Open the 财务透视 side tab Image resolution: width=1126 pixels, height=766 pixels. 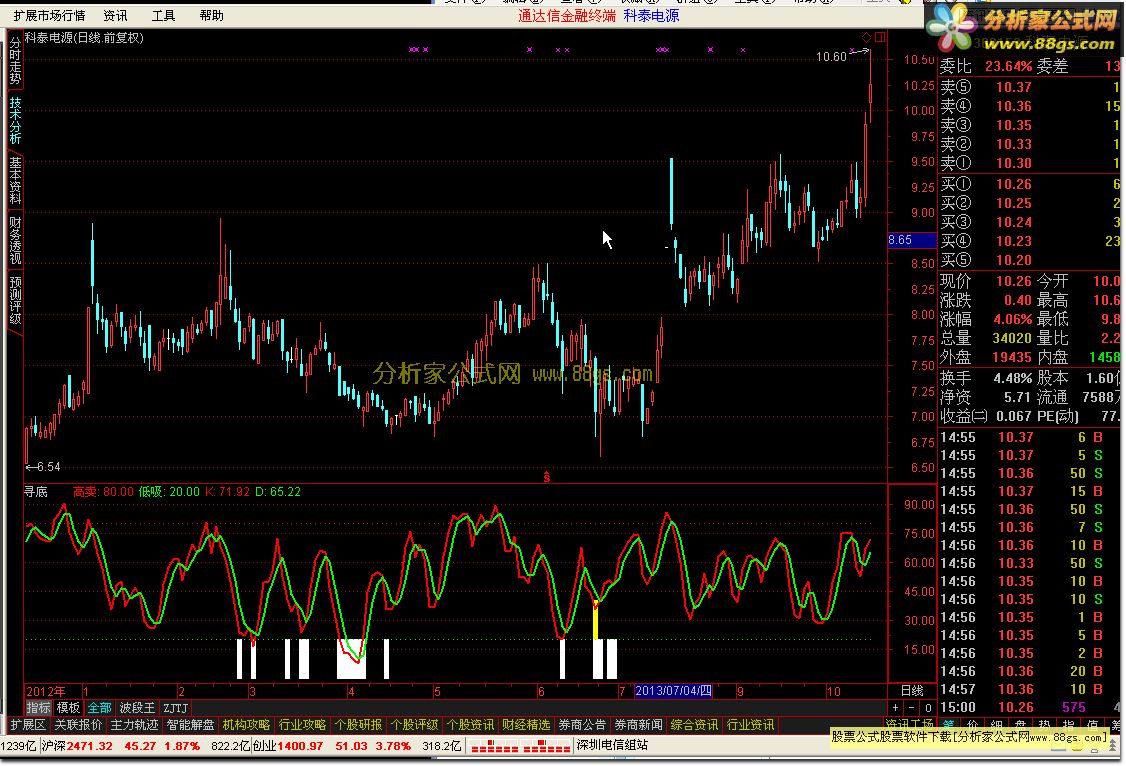[x=15, y=240]
